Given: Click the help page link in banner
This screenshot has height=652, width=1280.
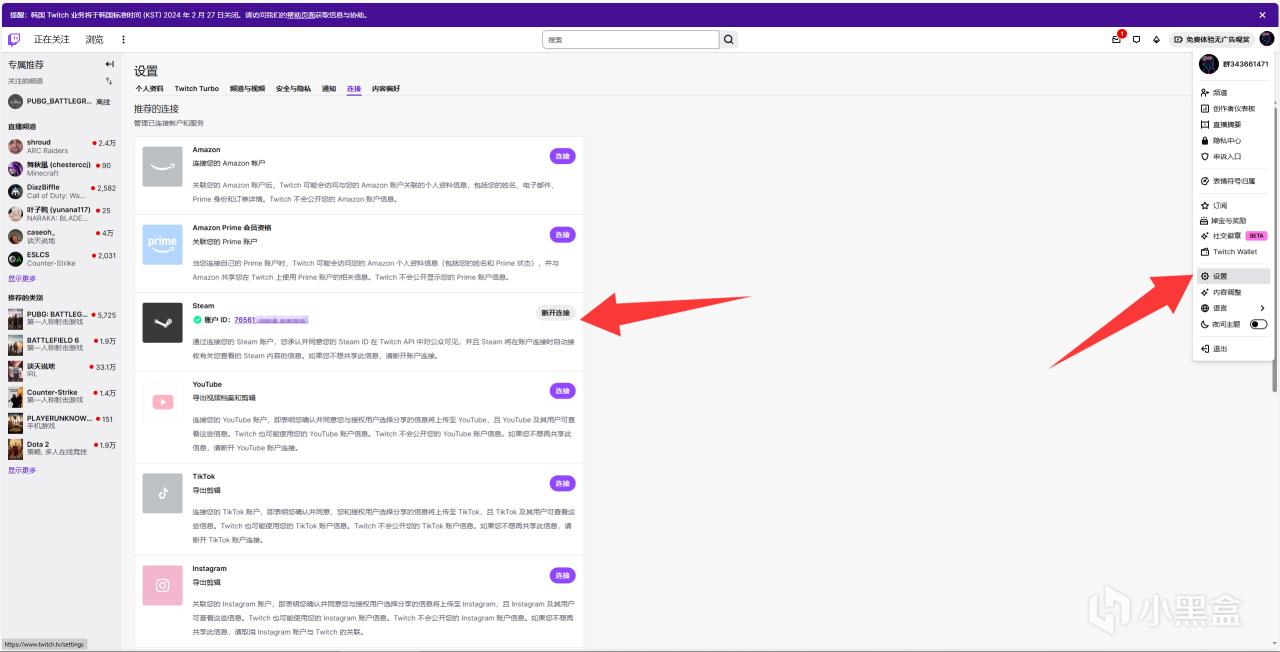Looking at the screenshot, I should click(x=301, y=15).
